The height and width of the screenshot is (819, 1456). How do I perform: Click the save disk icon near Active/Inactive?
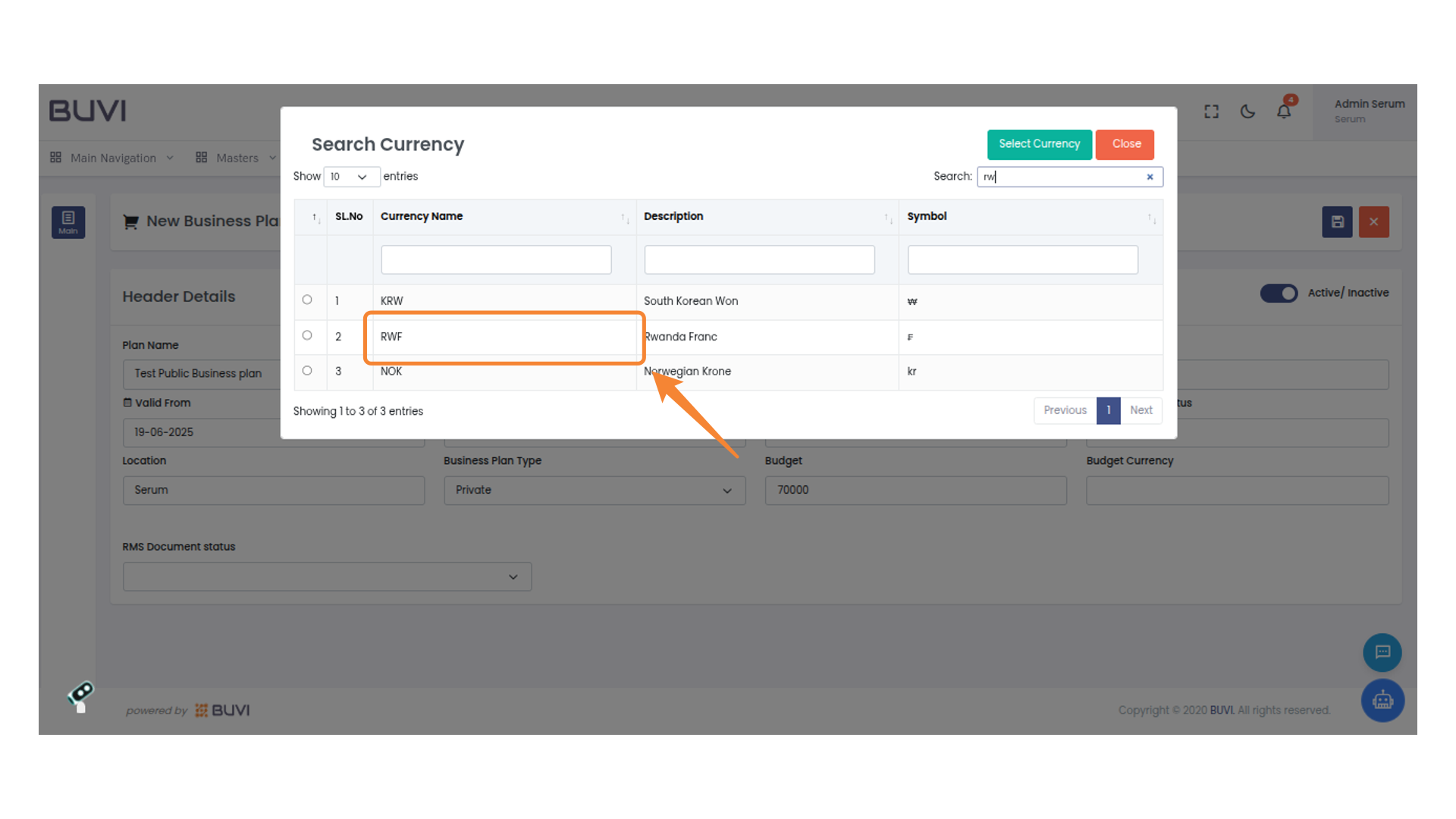(1337, 221)
